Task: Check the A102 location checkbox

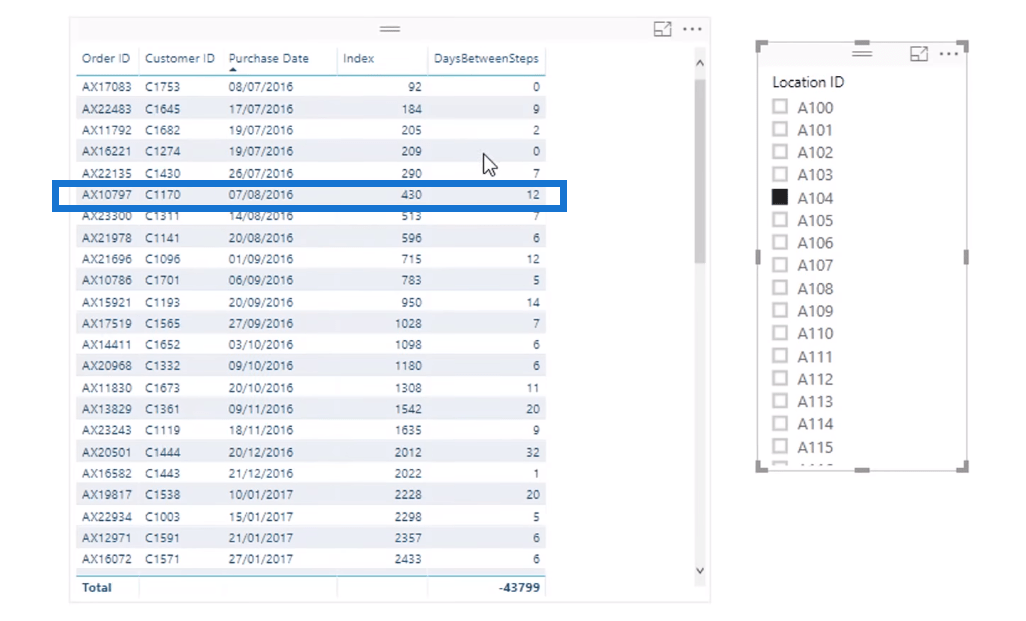Action: point(779,152)
